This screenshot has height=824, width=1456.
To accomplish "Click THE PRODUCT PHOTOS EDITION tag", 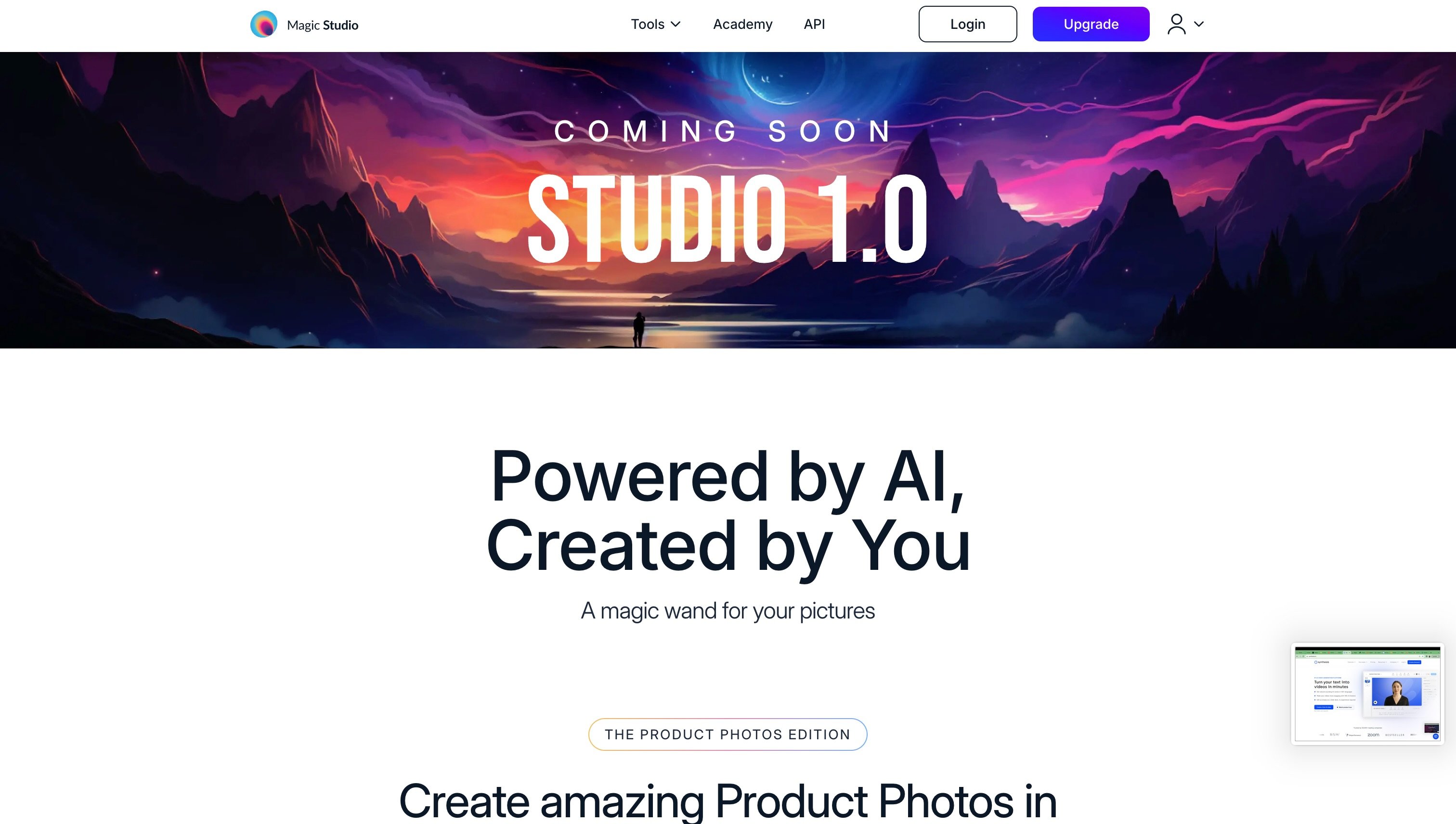I will pyautogui.click(x=727, y=734).
